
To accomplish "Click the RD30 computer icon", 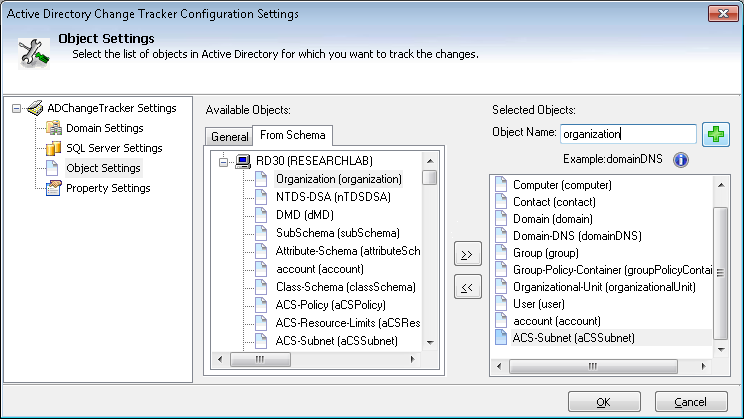I will coord(243,161).
